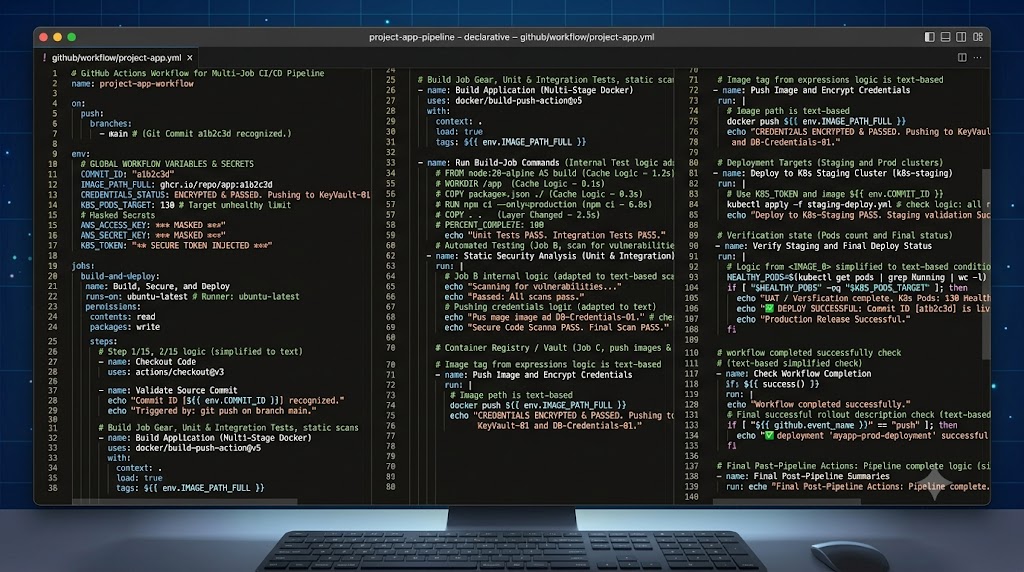Split the editor using the split icon

pyautogui.click(x=962, y=57)
